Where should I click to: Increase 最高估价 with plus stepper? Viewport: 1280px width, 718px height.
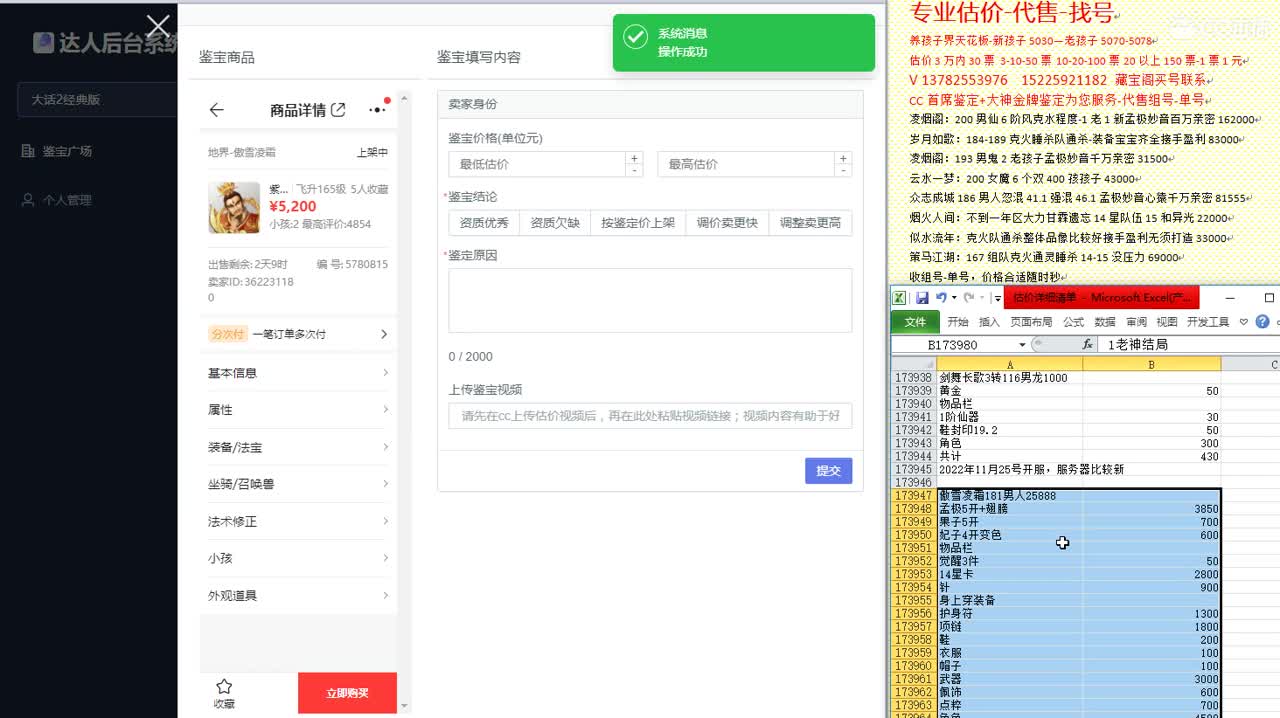click(843, 158)
